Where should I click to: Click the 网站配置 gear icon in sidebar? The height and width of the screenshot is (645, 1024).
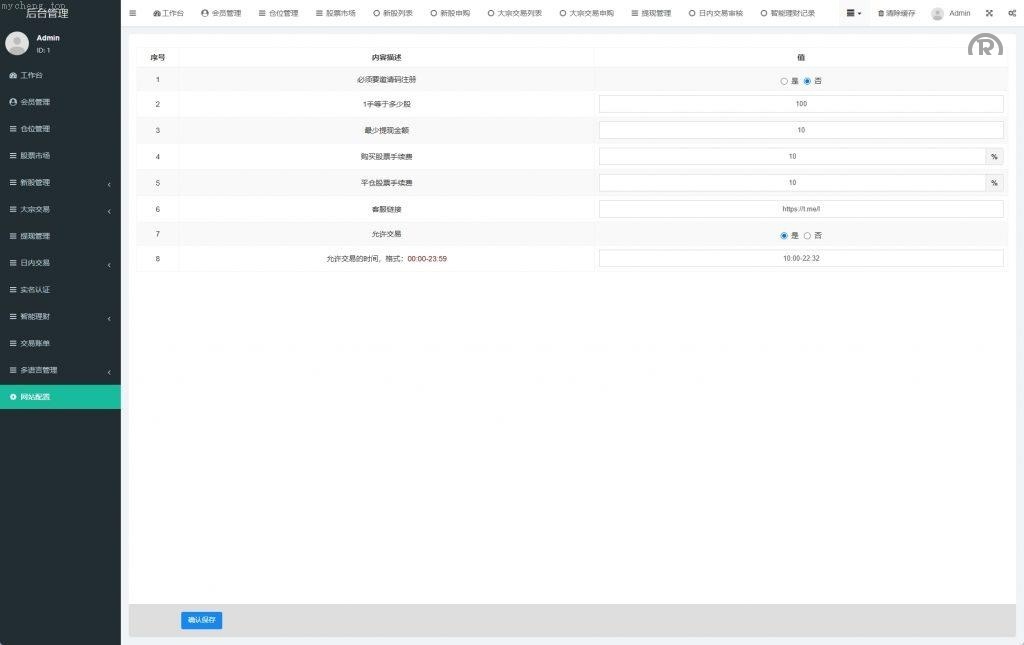click(x=13, y=397)
